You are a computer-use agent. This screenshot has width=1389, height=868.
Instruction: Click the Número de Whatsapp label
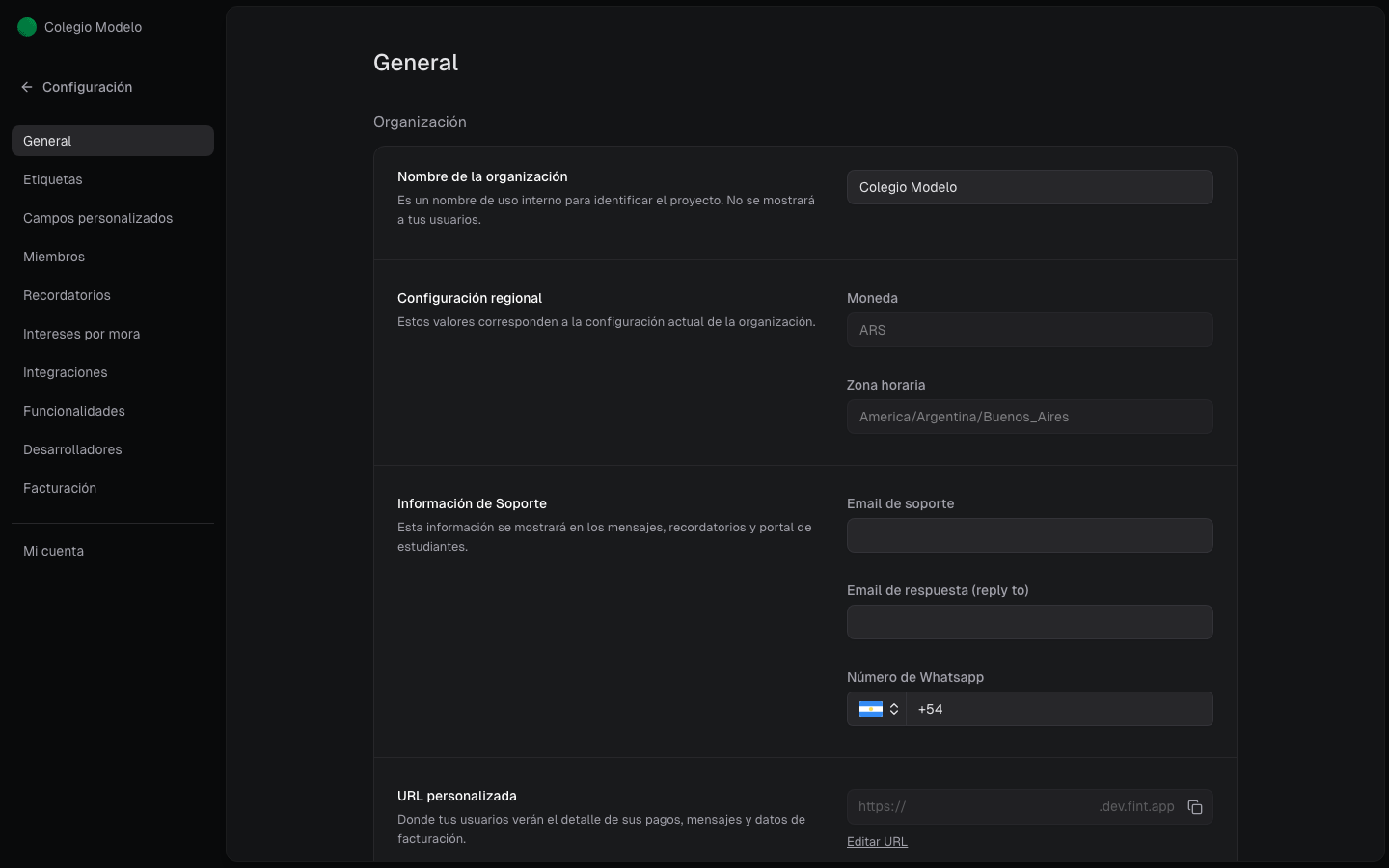coord(915,677)
